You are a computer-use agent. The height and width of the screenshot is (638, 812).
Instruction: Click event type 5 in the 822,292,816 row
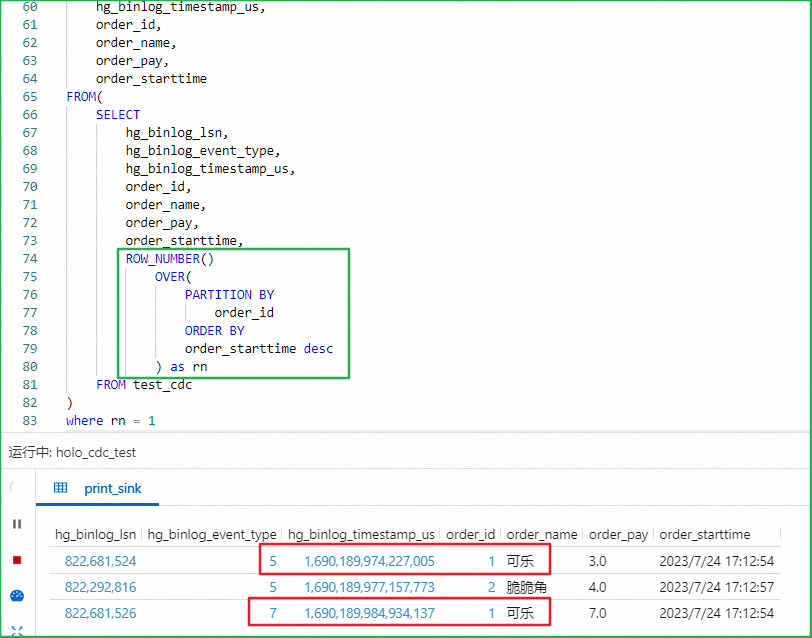[x=273, y=587]
